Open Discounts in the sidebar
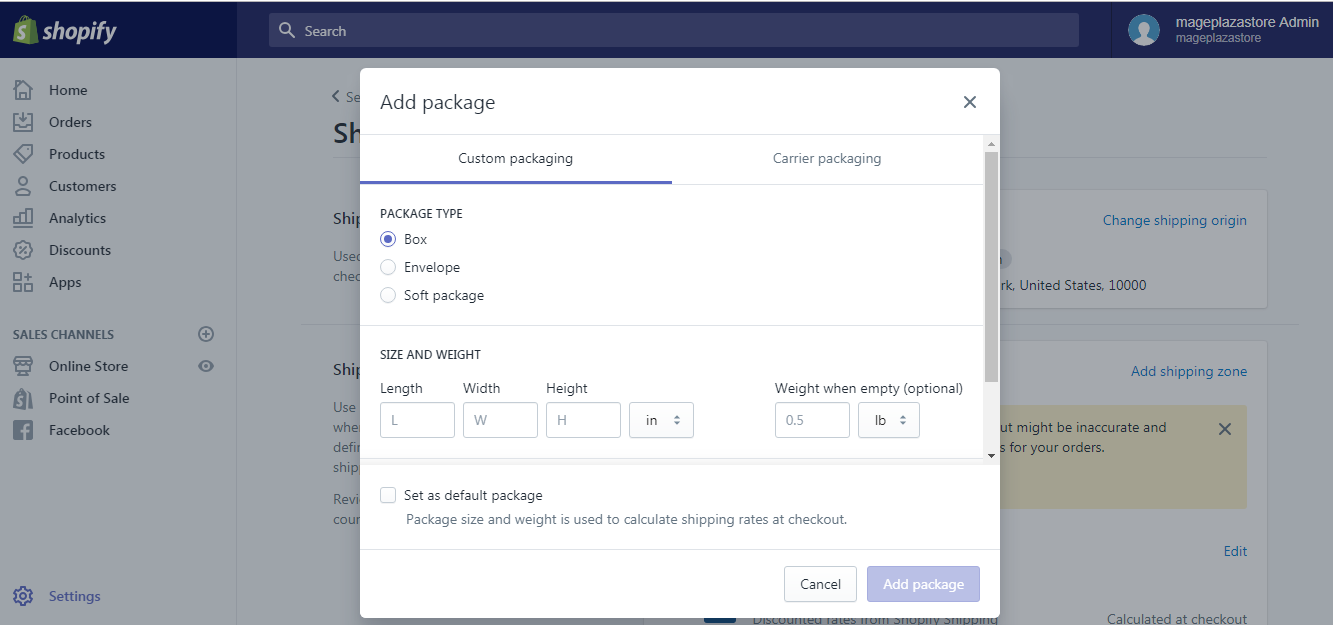The width and height of the screenshot is (1333, 625). point(80,250)
